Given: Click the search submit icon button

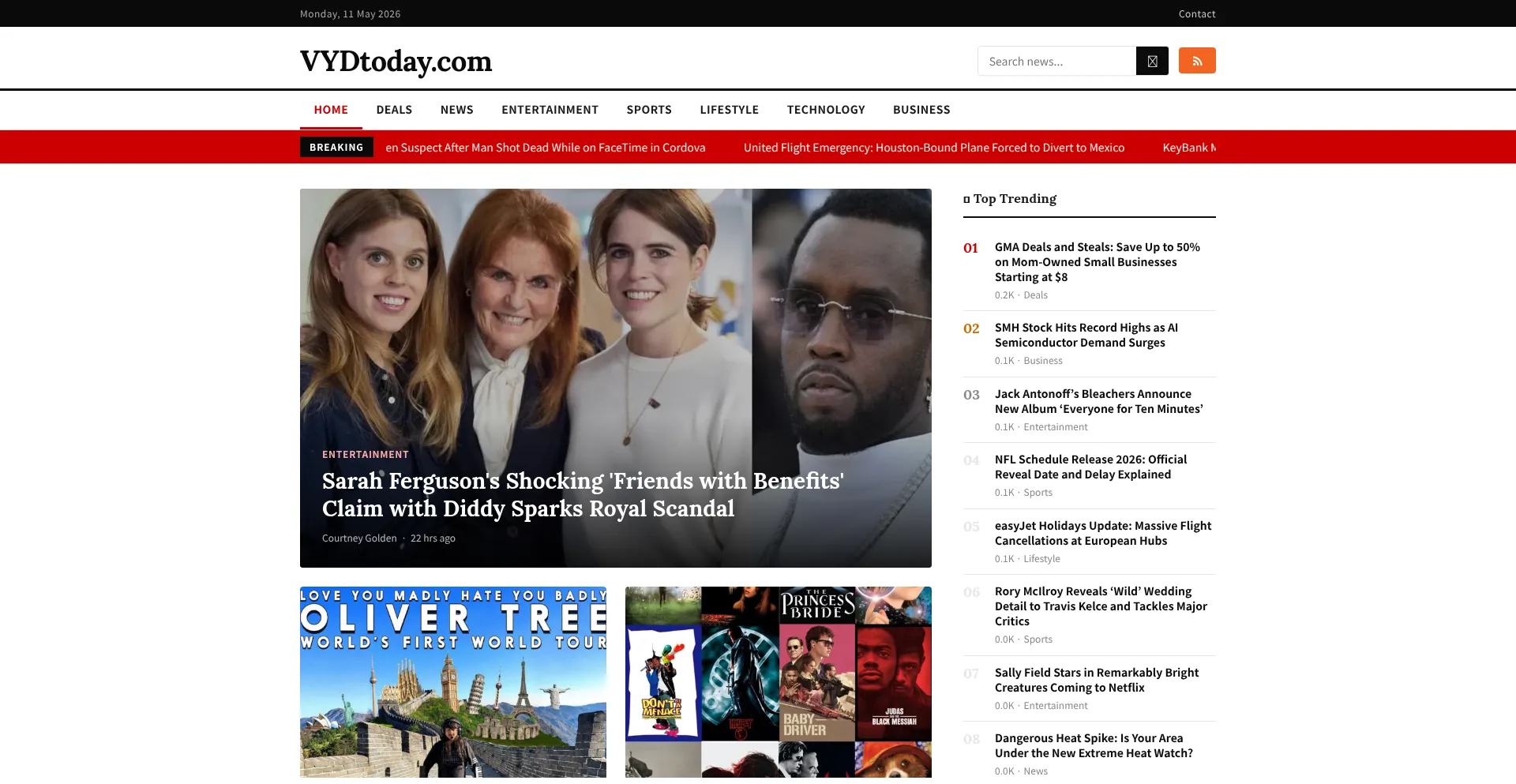Looking at the screenshot, I should tap(1152, 61).
